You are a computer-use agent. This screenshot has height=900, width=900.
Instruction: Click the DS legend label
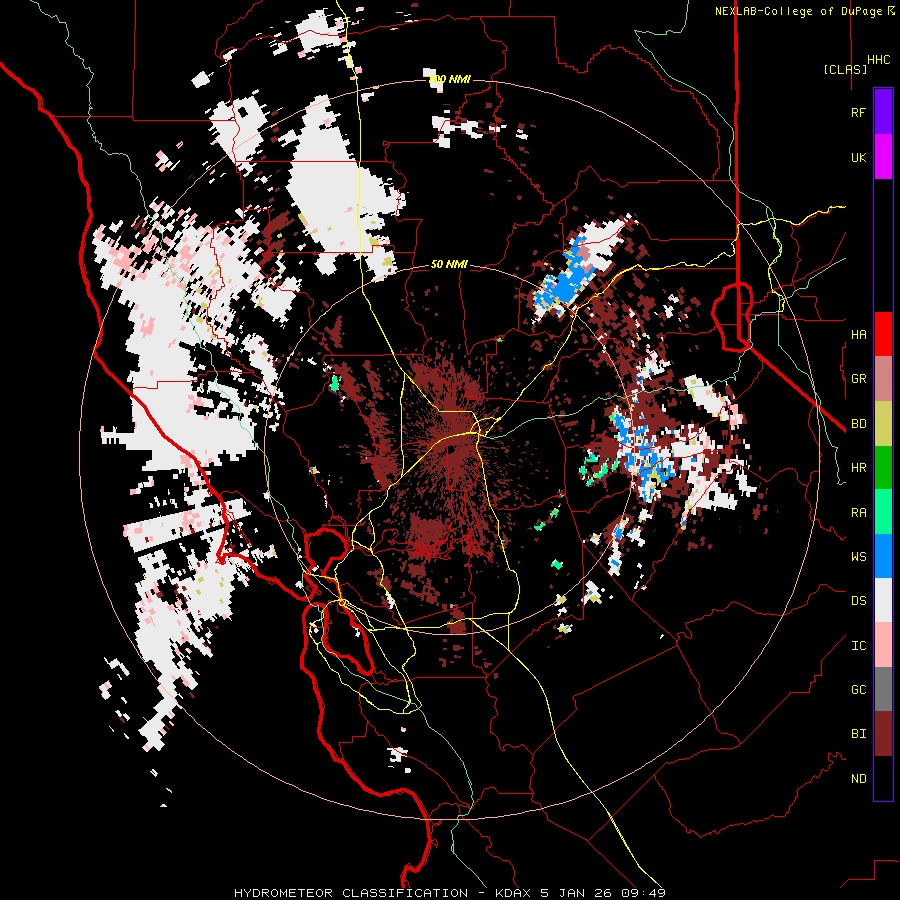[x=858, y=601]
